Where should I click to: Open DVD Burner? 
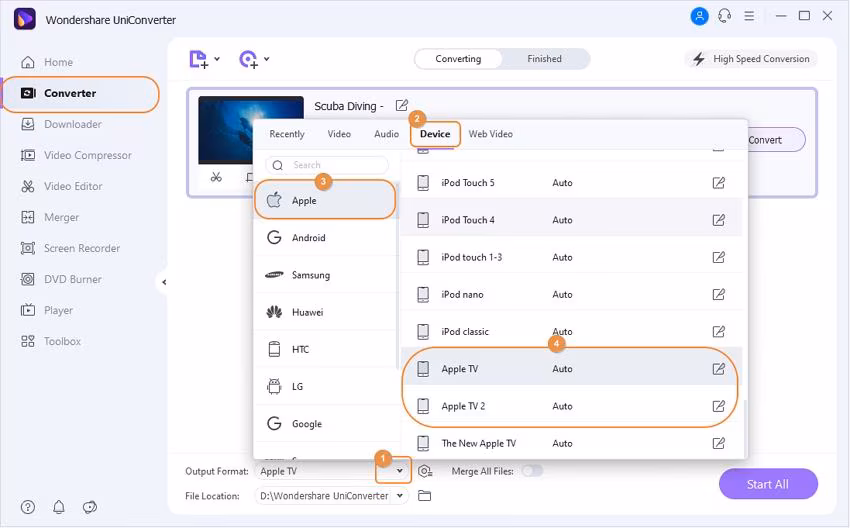point(61,279)
